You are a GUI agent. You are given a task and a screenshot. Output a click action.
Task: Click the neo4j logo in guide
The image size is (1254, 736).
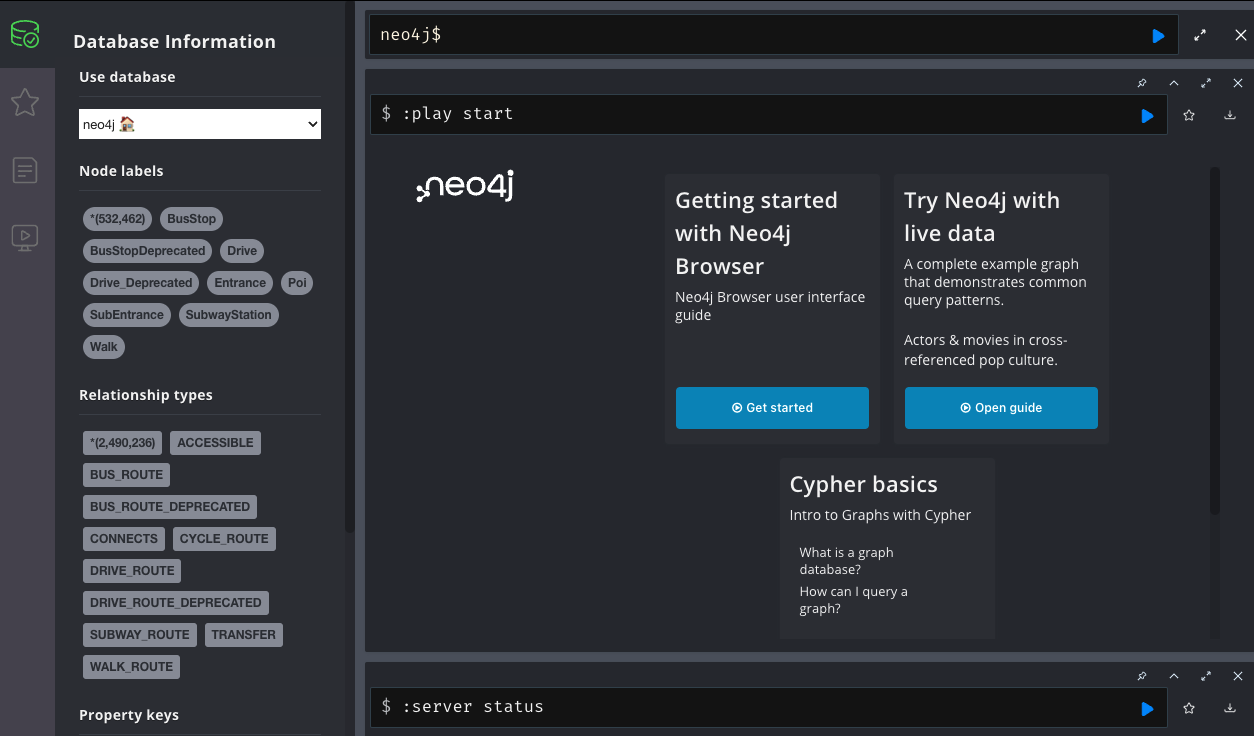coord(465,187)
